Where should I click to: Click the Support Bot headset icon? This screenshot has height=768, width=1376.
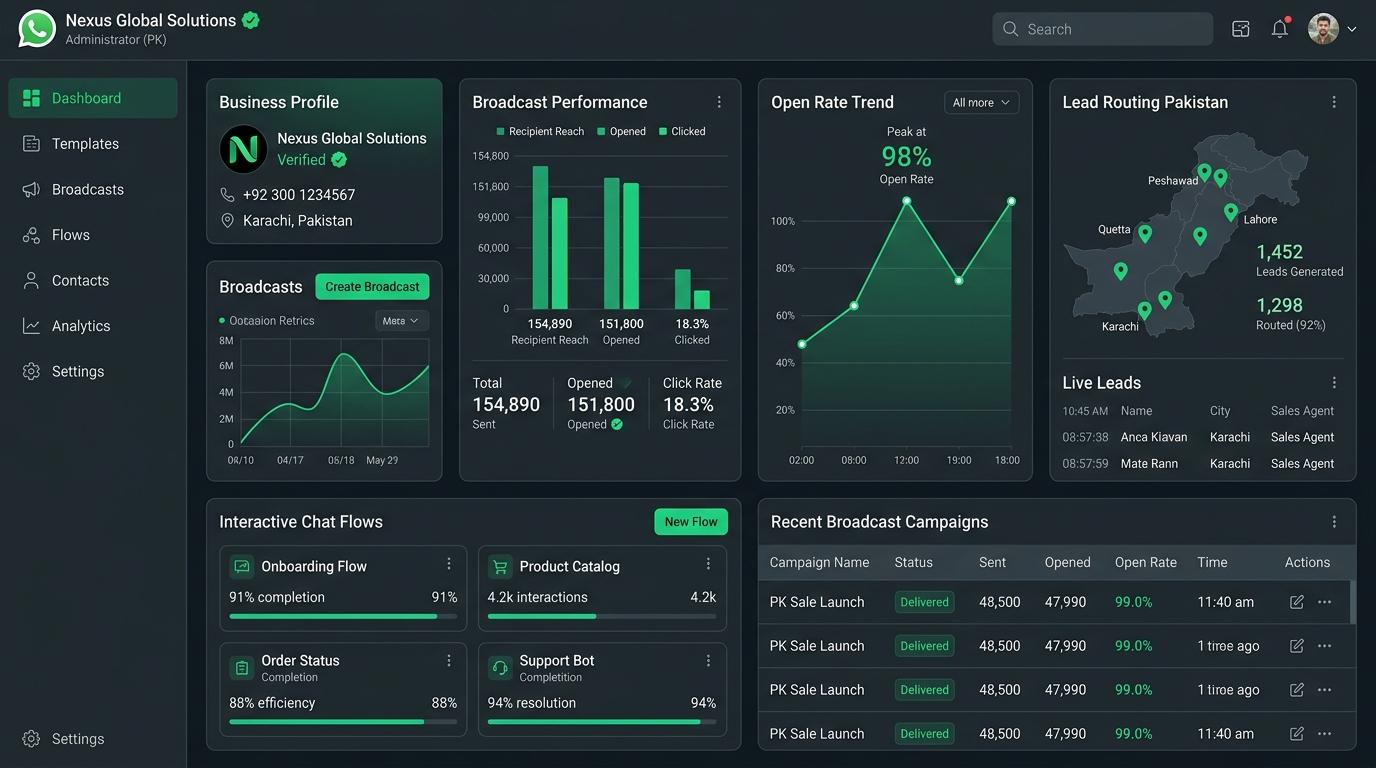500,667
